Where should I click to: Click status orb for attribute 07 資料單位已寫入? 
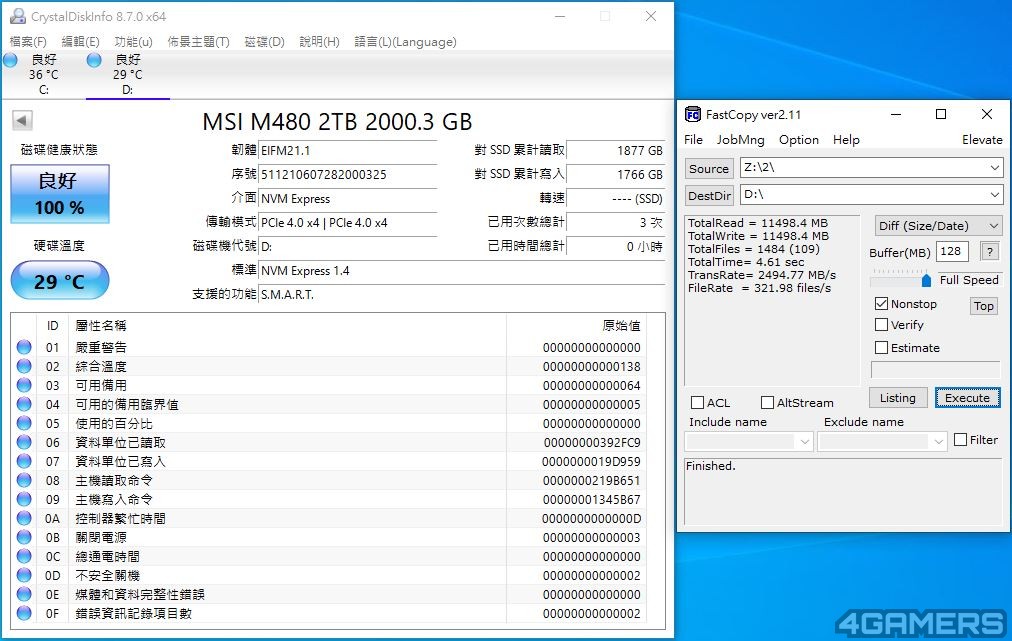tap(24, 462)
